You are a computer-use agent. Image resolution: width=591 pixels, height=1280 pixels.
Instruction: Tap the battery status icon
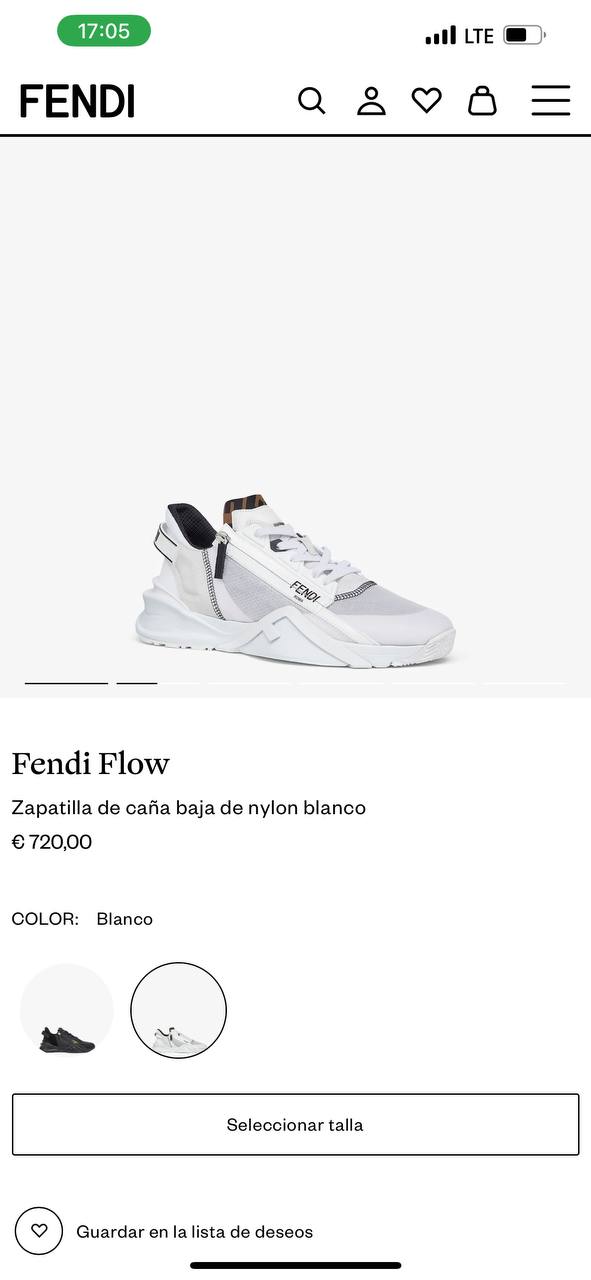point(525,35)
